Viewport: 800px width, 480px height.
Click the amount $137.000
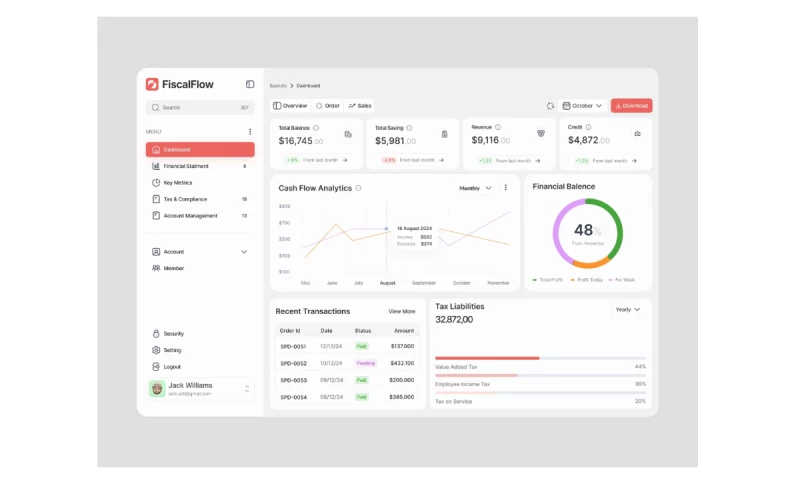(x=402, y=346)
